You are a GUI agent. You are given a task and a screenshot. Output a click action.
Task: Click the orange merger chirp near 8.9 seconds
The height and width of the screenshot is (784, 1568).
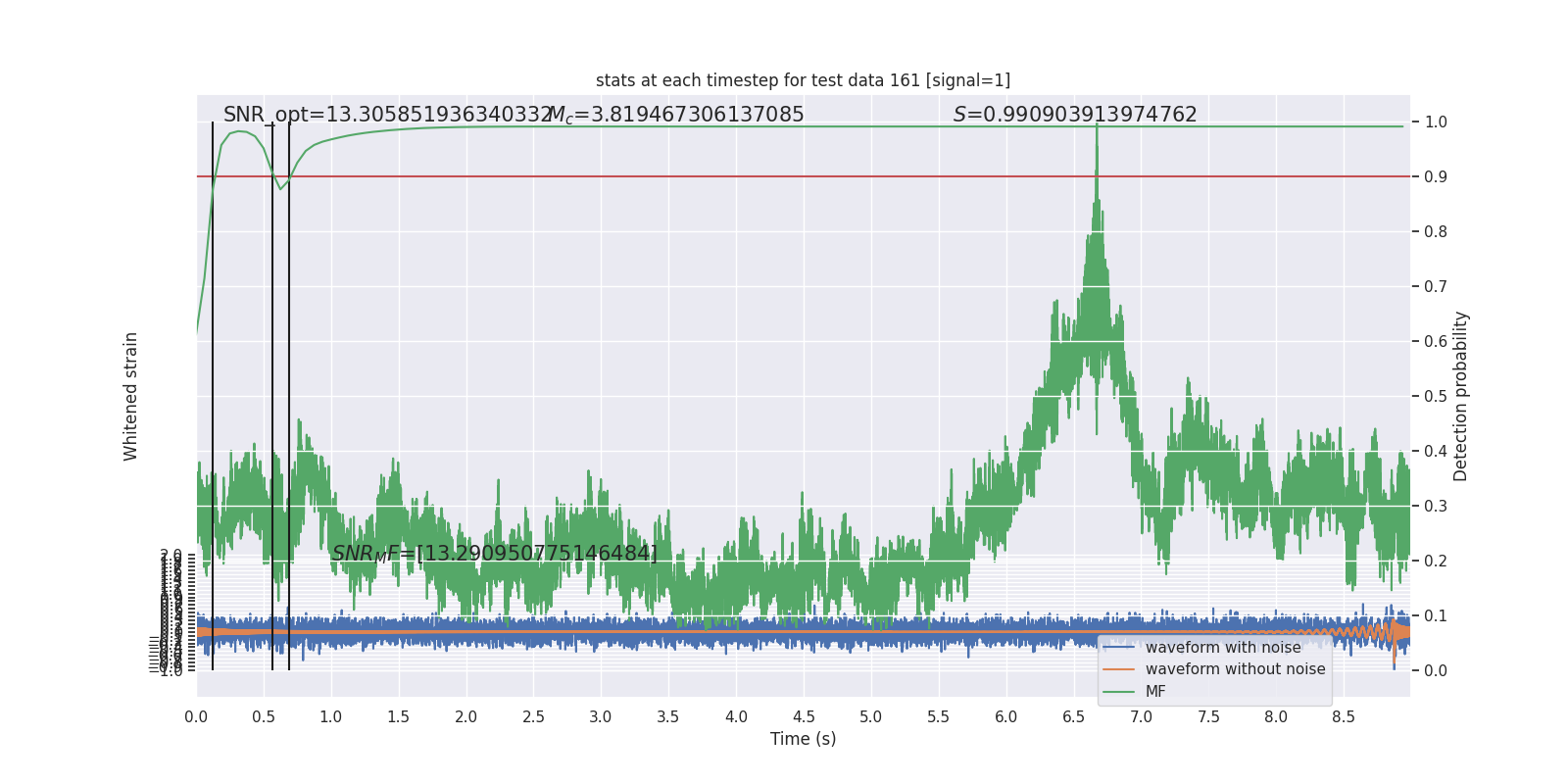click(1394, 635)
